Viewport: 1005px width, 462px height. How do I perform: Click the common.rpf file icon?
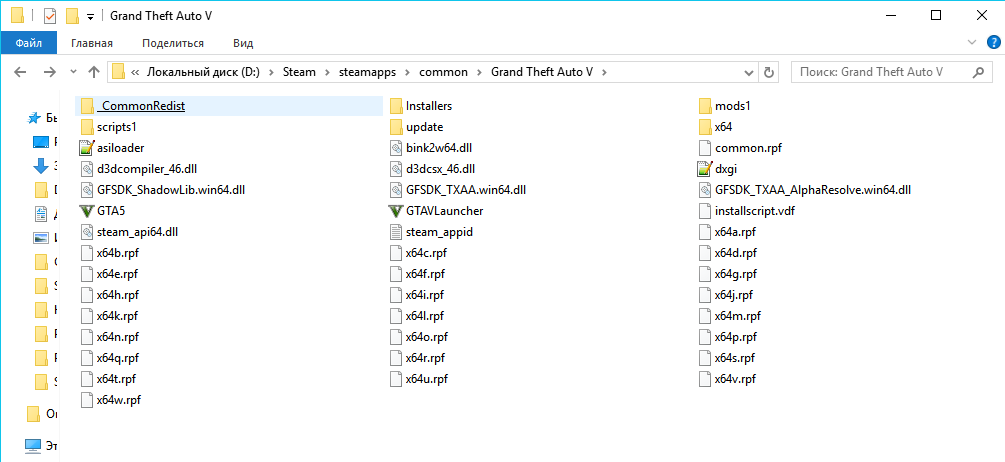[x=705, y=148]
